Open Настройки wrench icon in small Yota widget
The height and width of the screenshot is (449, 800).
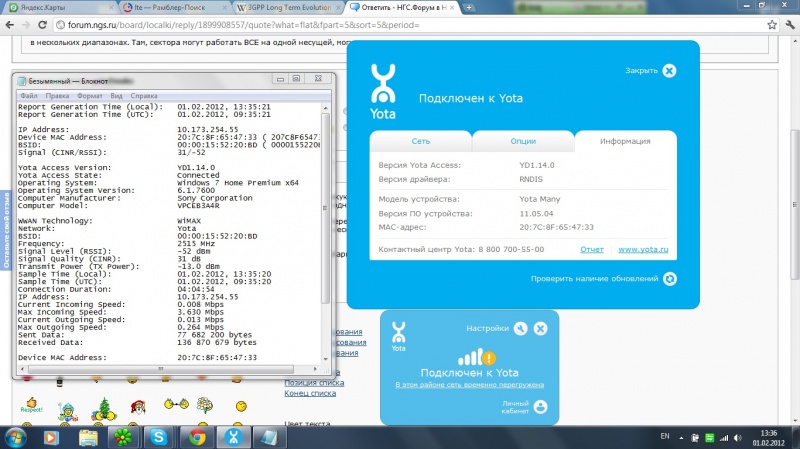[x=520, y=329]
